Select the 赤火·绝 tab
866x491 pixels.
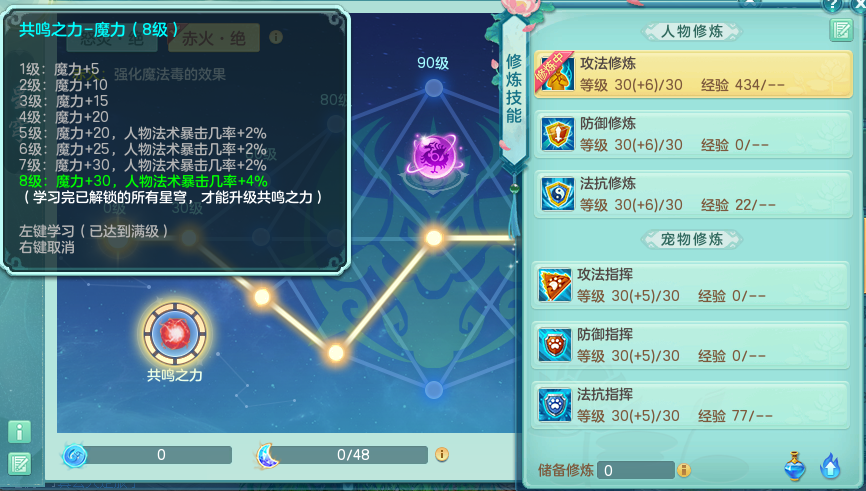[x=214, y=38]
